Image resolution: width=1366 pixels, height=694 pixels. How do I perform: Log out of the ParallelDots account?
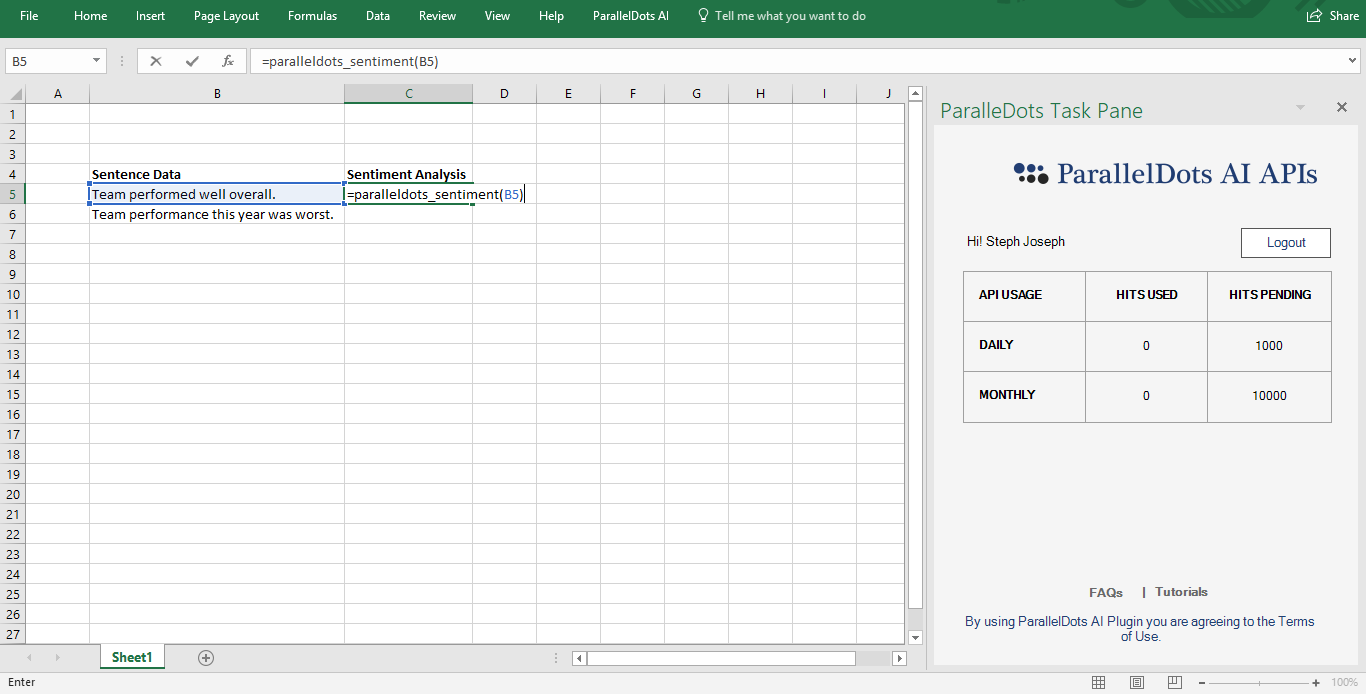point(1285,242)
